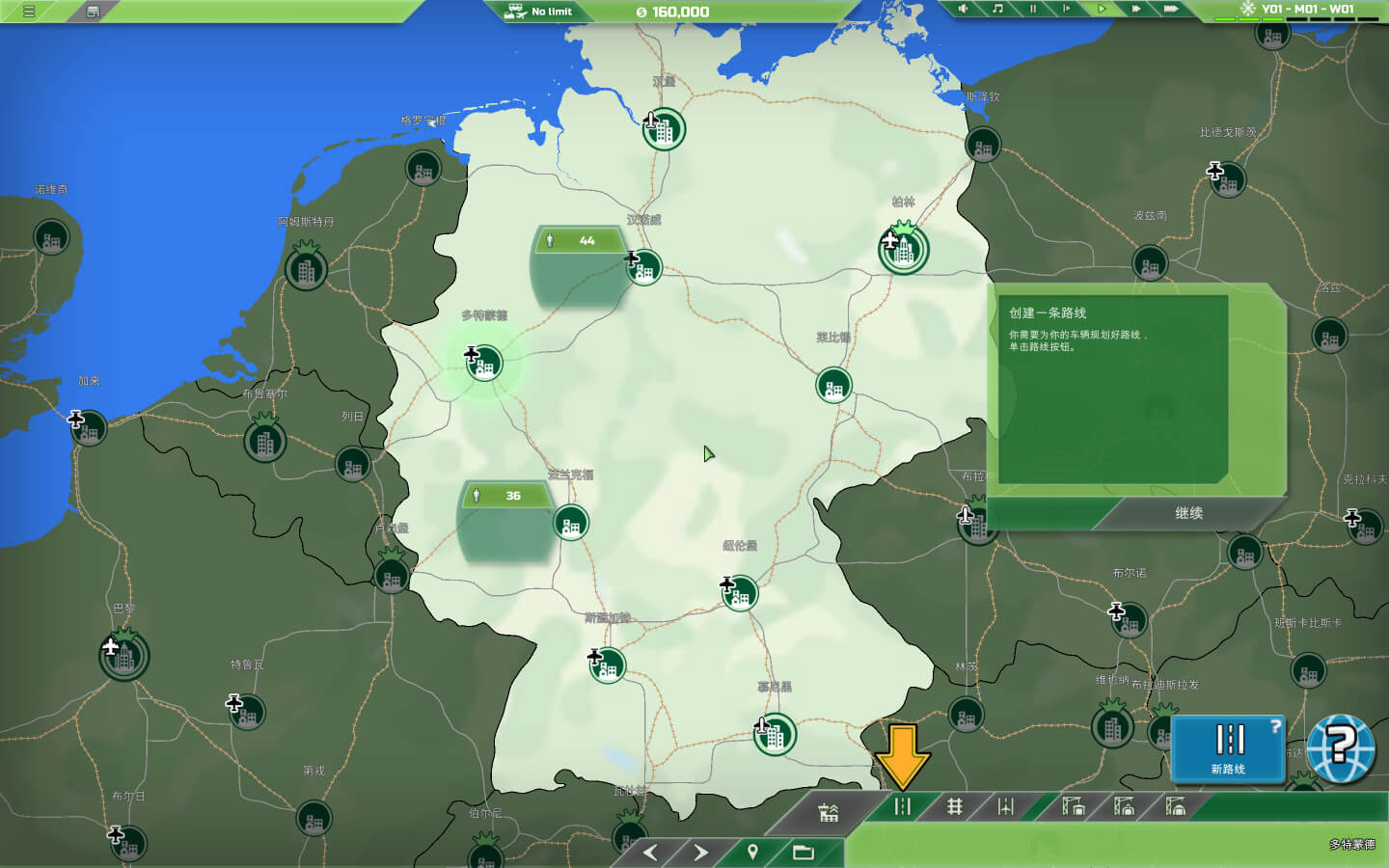This screenshot has height=868, width=1389.
Task: Set game speed to normal play
Action: (1101, 9)
